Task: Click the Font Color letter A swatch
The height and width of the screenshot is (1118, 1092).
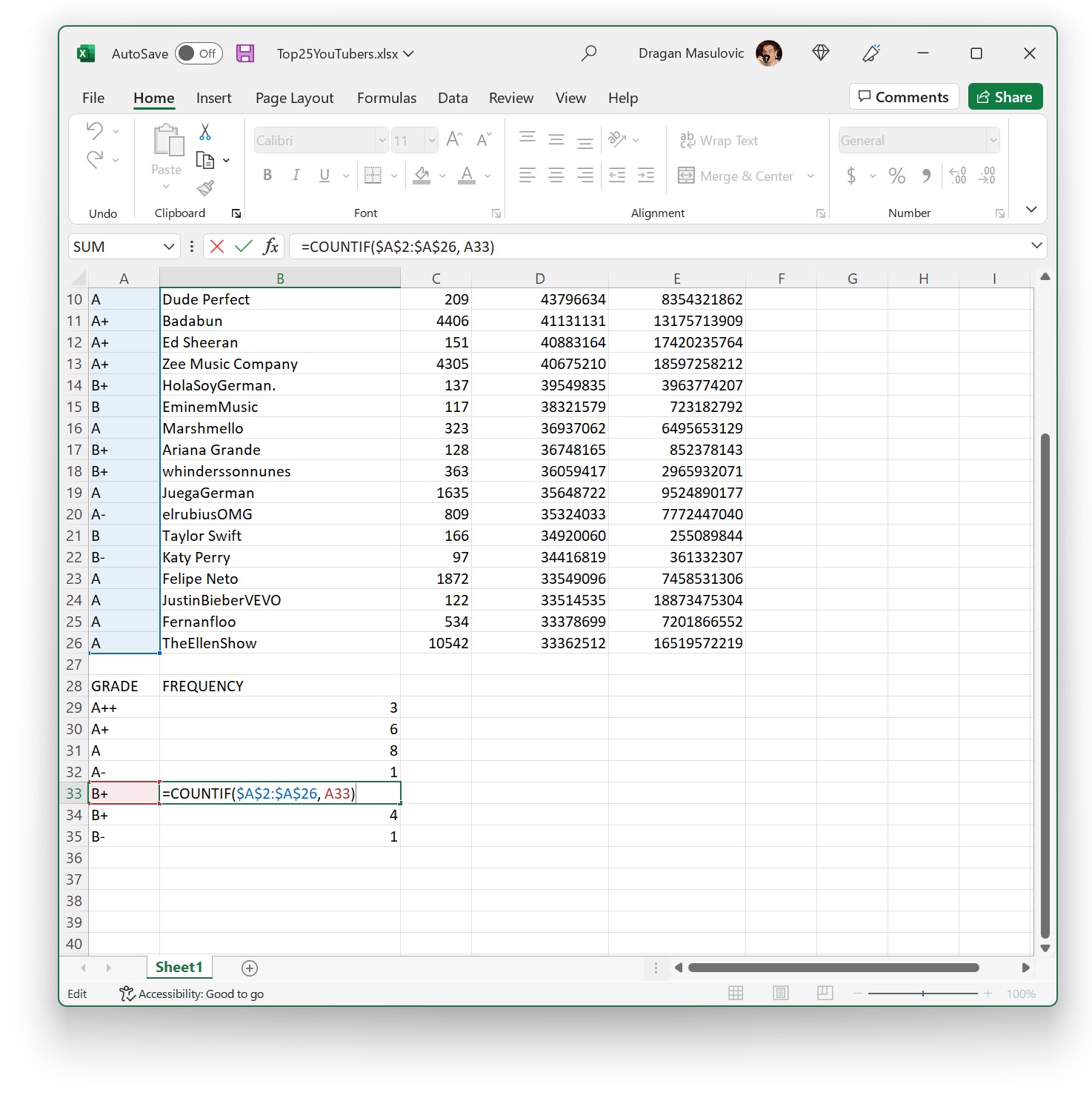Action: tap(467, 175)
